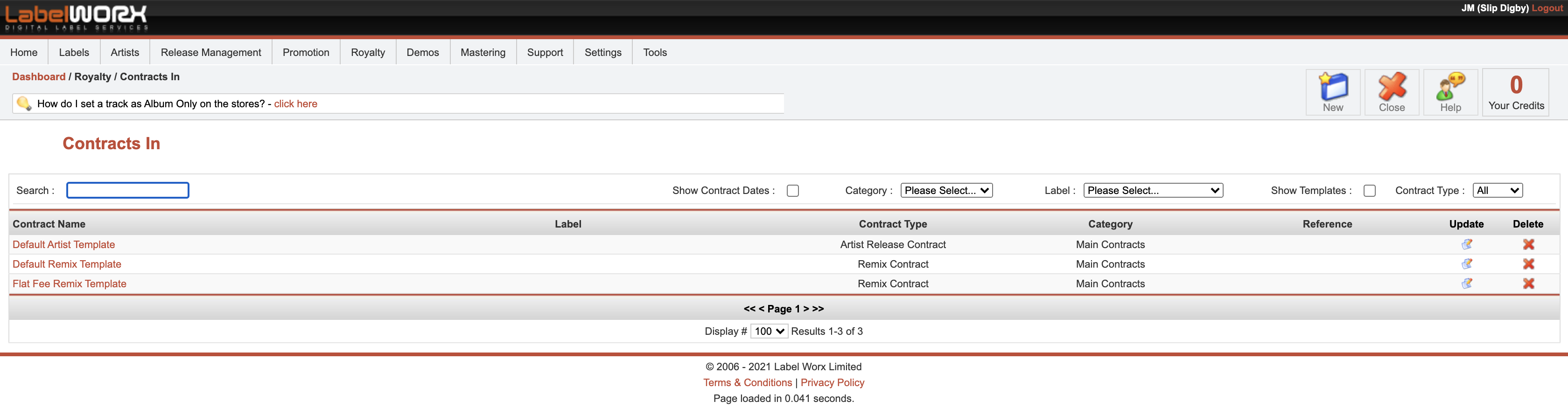Open the Label filter dropdown

(x=1153, y=190)
